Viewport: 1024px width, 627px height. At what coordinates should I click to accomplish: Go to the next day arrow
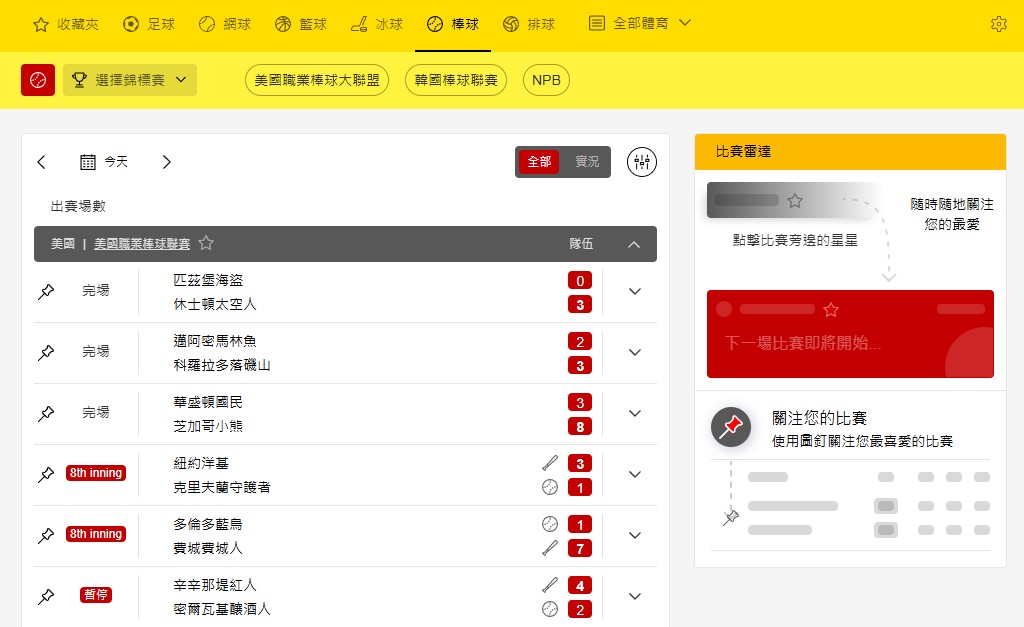pos(167,162)
